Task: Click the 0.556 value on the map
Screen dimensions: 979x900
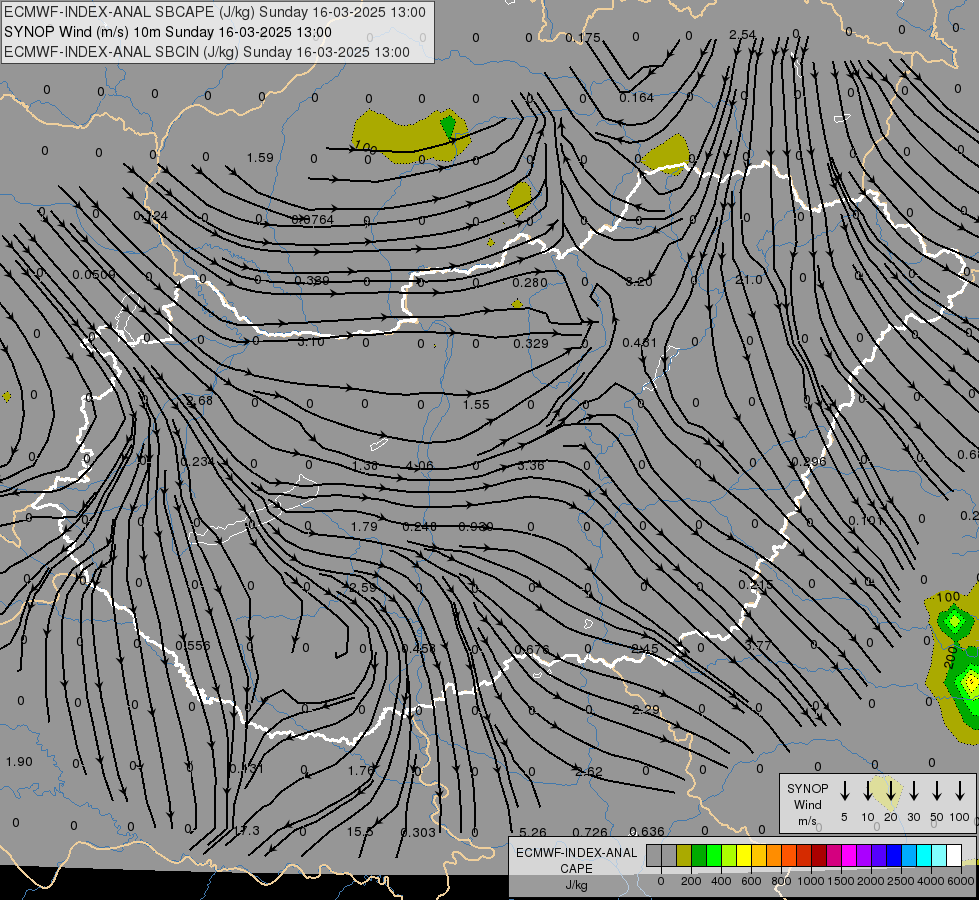Action: coord(193,646)
